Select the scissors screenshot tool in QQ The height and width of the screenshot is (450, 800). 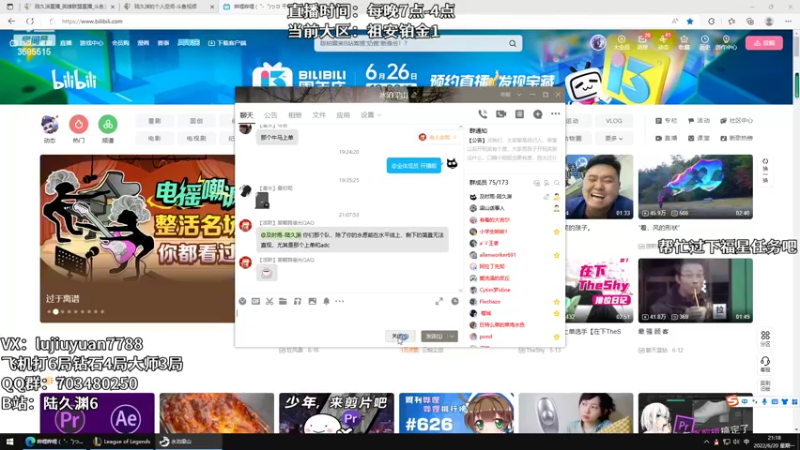(x=269, y=302)
